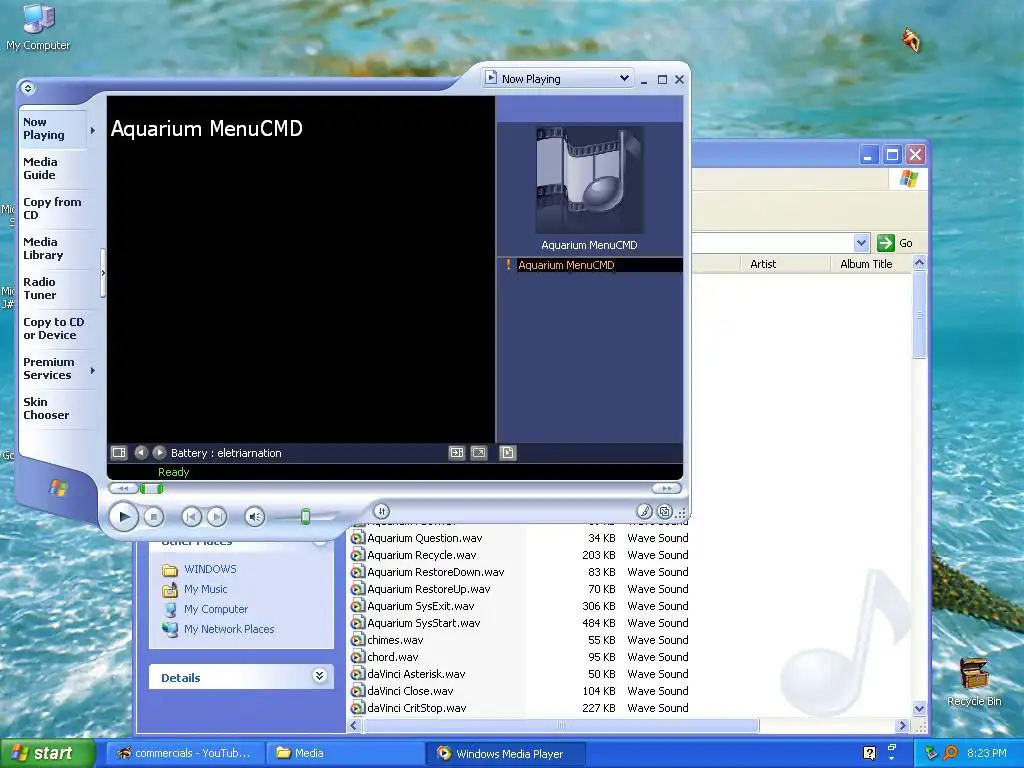
Task: Click the horizontal scroll right arrow
Action: (x=903, y=726)
